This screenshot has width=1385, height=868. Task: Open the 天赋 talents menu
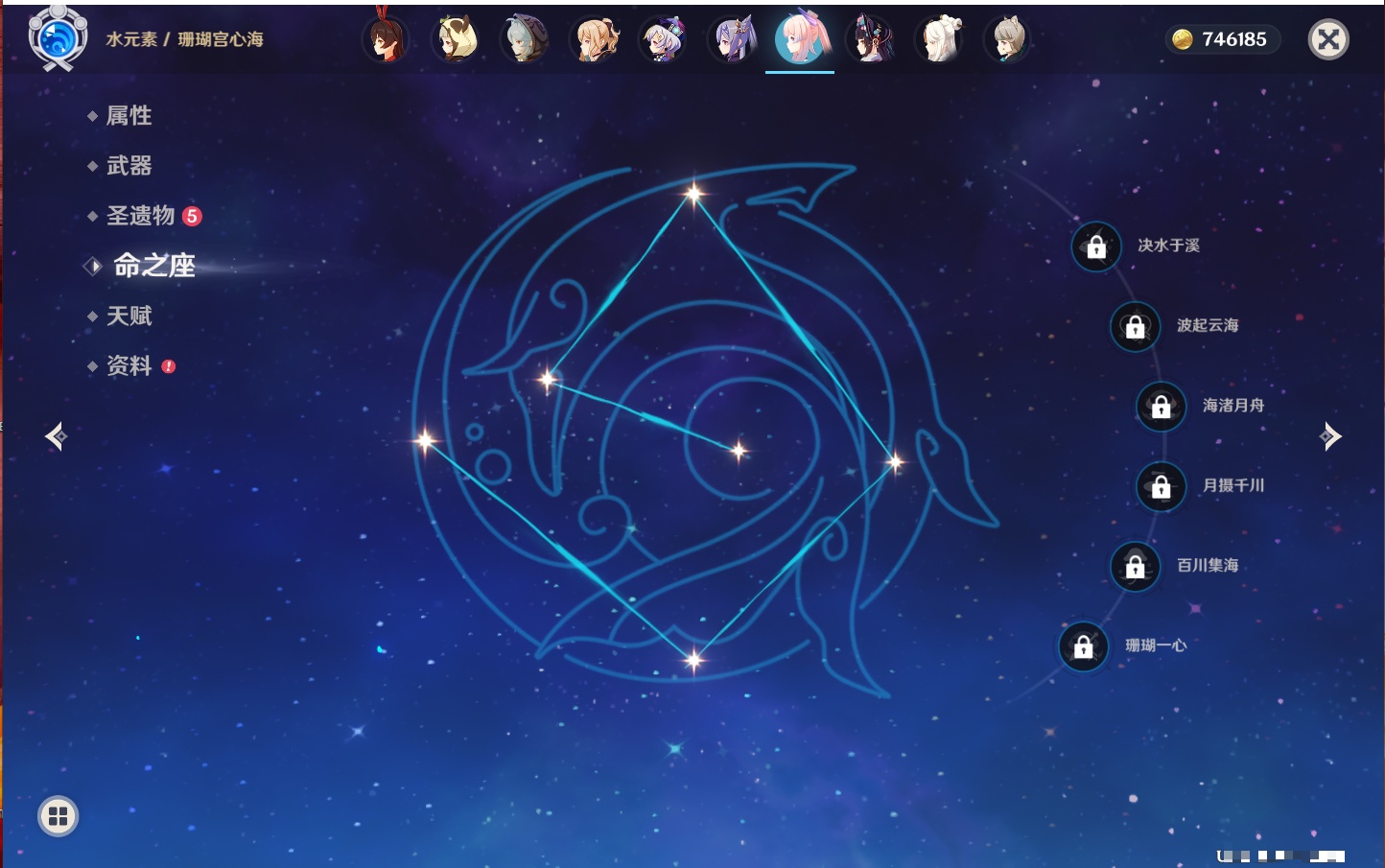(x=129, y=316)
